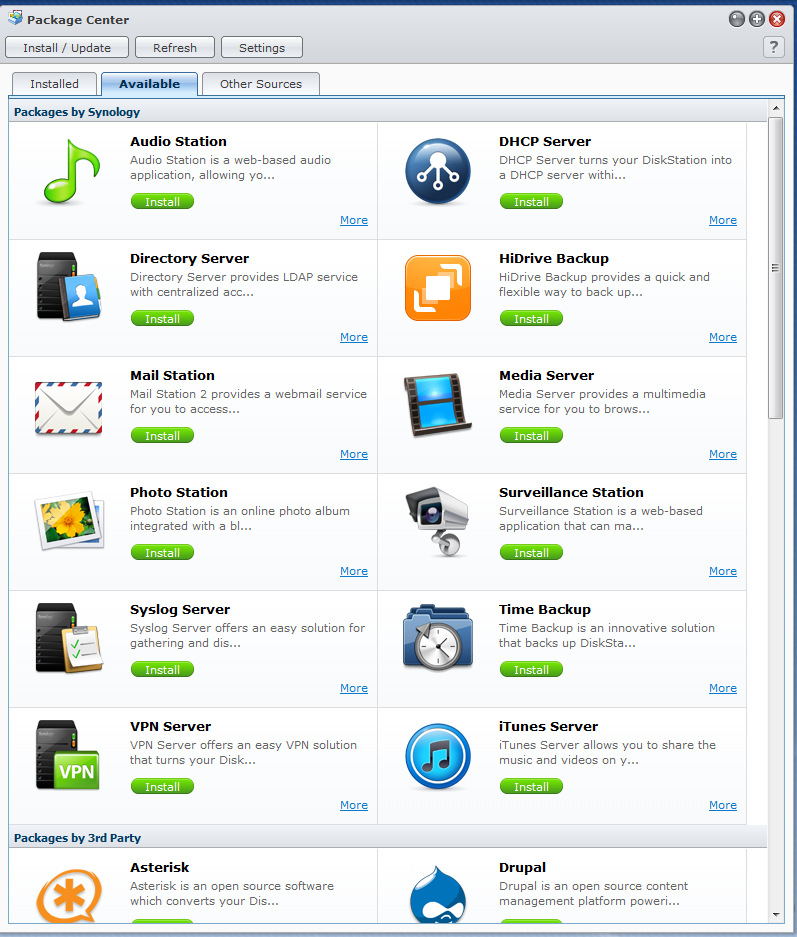Screen dimensions: 797x937
Task: Install Media Server
Action: point(531,436)
